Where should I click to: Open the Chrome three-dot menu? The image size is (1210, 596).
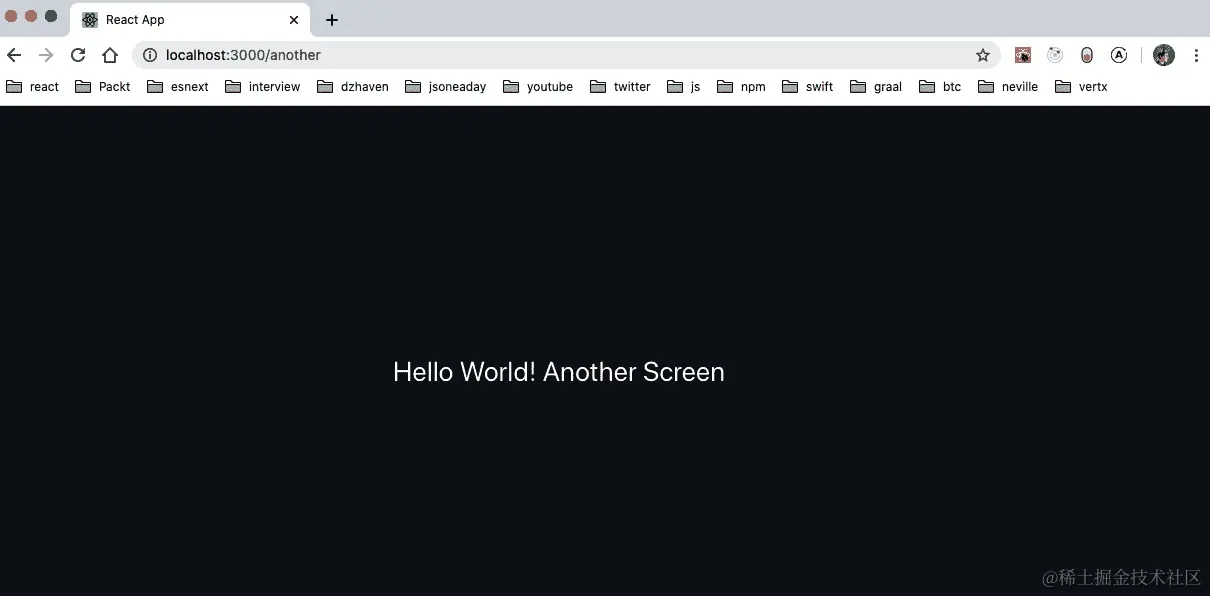point(1196,55)
